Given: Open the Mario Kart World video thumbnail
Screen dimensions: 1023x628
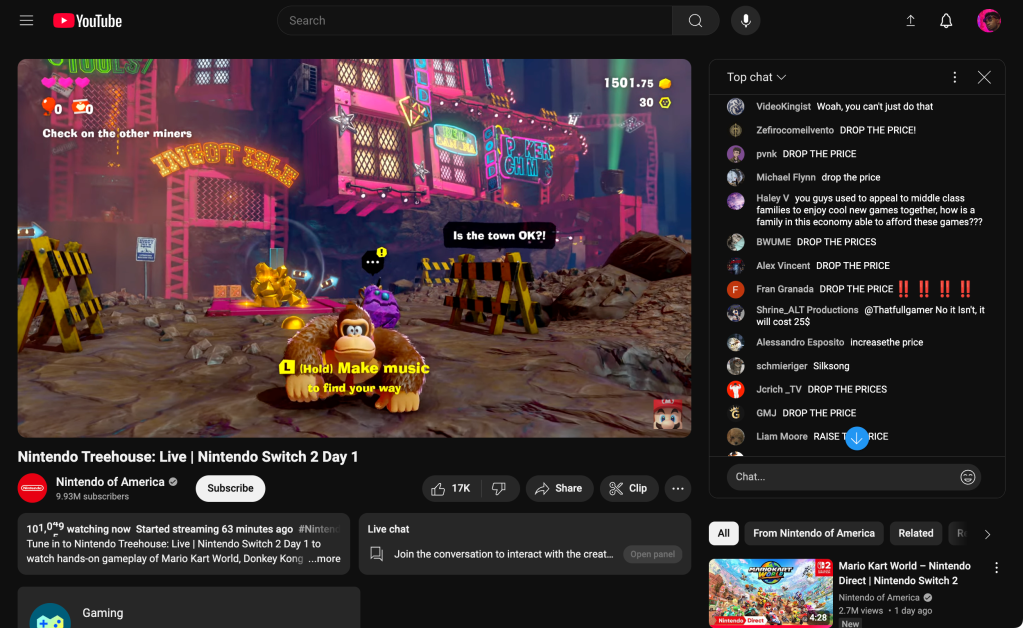Looking at the screenshot, I should [770, 592].
